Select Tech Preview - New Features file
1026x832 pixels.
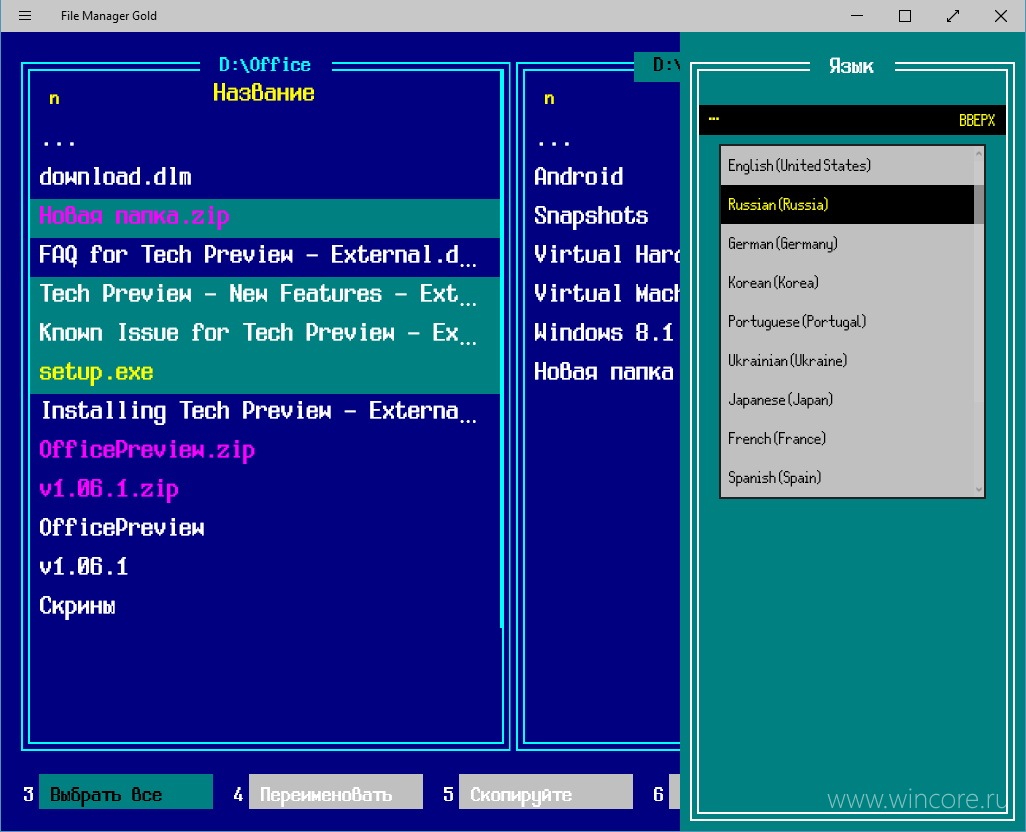pyautogui.click(x=264, y=294)
